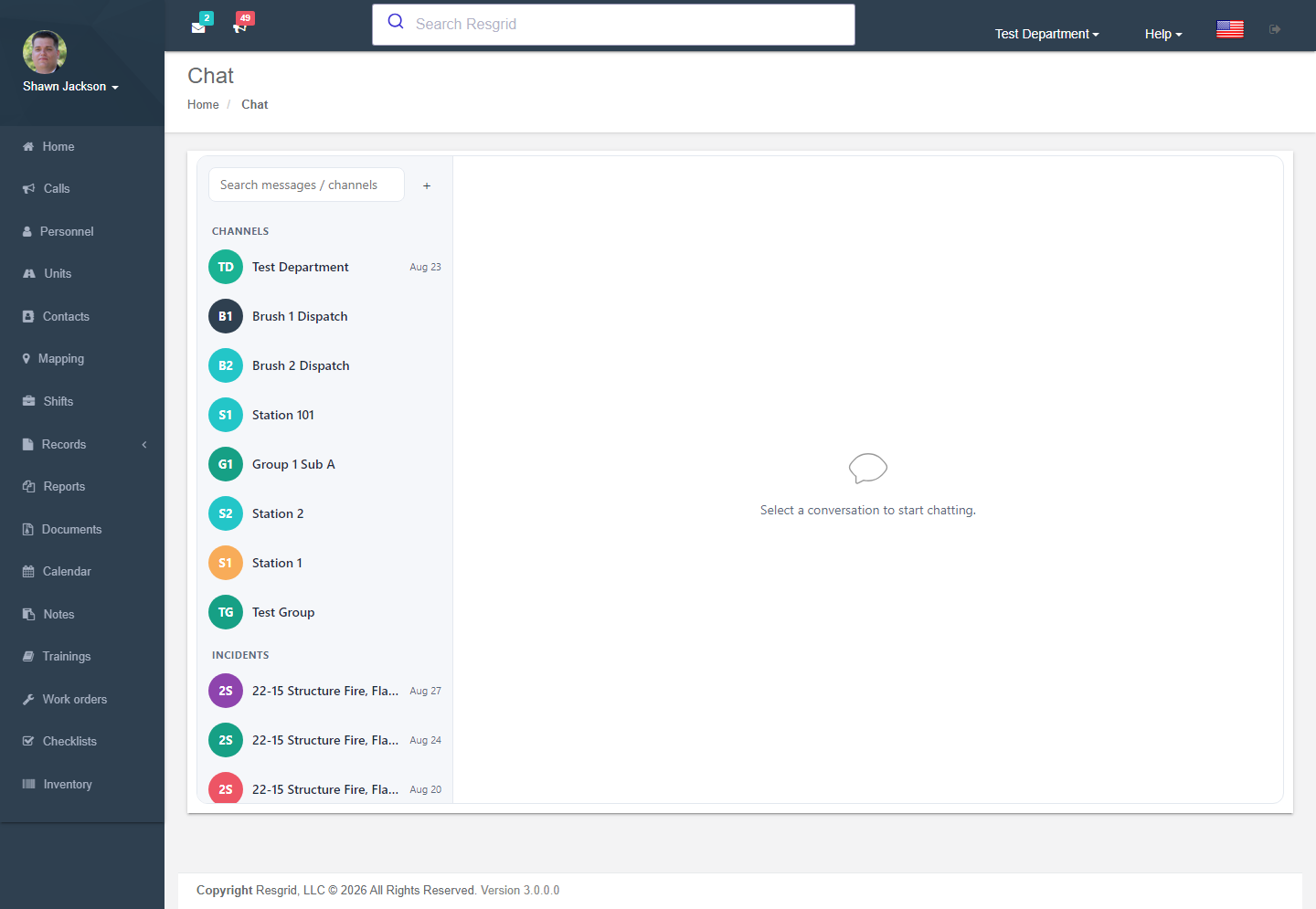Open the Mapping menu item
The image size is (1316, 909).
82,359
